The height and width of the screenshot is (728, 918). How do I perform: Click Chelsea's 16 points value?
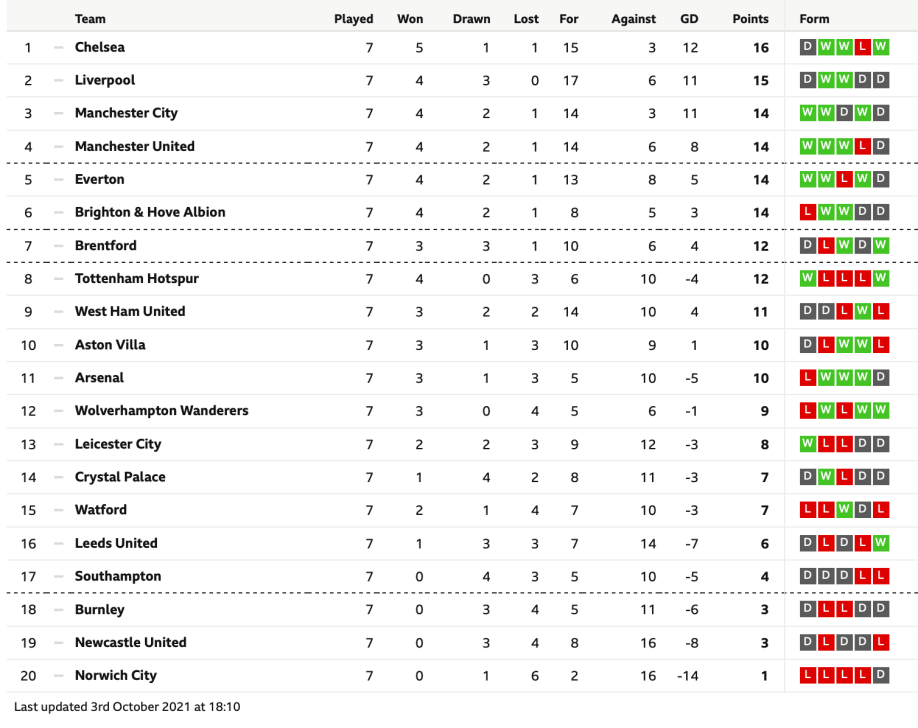[x=760, y=47]
